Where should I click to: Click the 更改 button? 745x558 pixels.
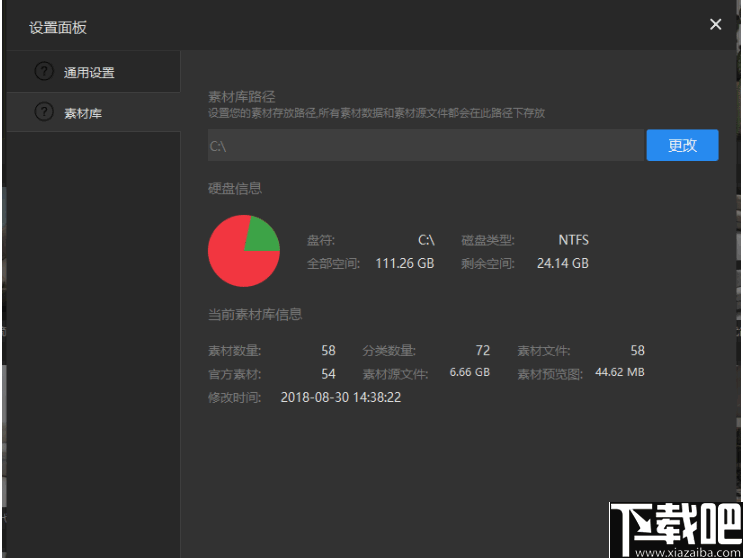(x=682, y=145)
